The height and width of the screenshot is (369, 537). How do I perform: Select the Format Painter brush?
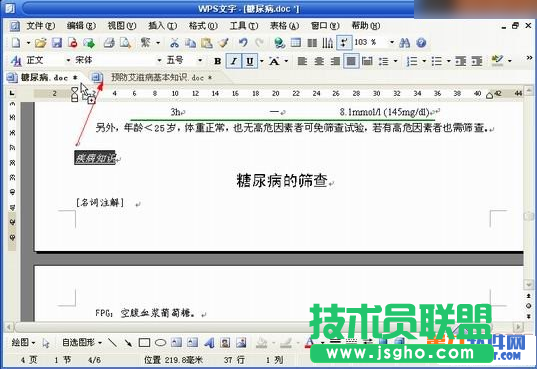point(224,43)
